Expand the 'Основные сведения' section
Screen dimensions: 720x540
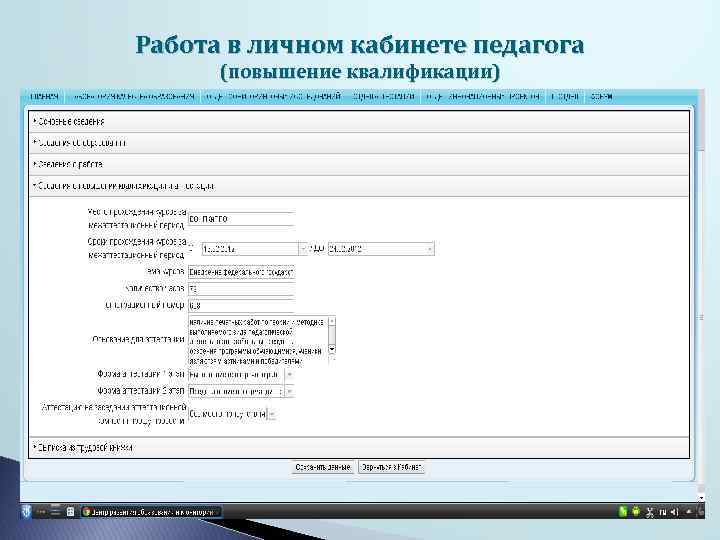pyautogui.click(x=359, y=122)
